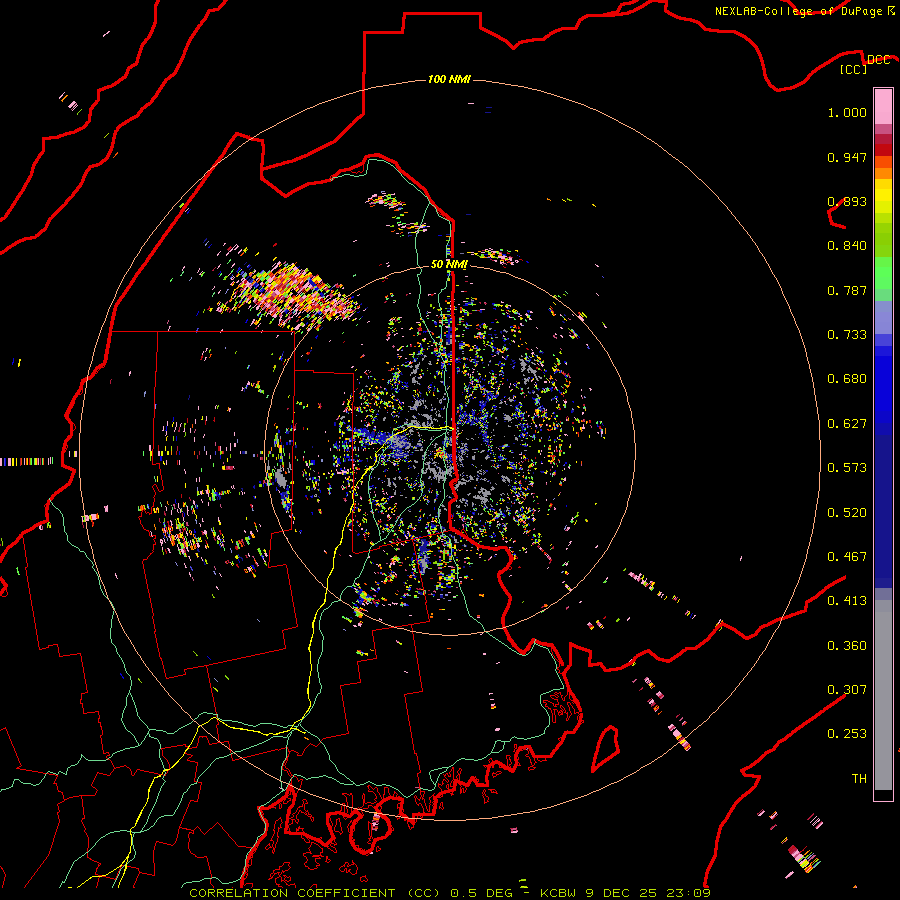900x900 pixels.
Task: Pick the bright green segment of the color bar
Action: coord(883,273)
